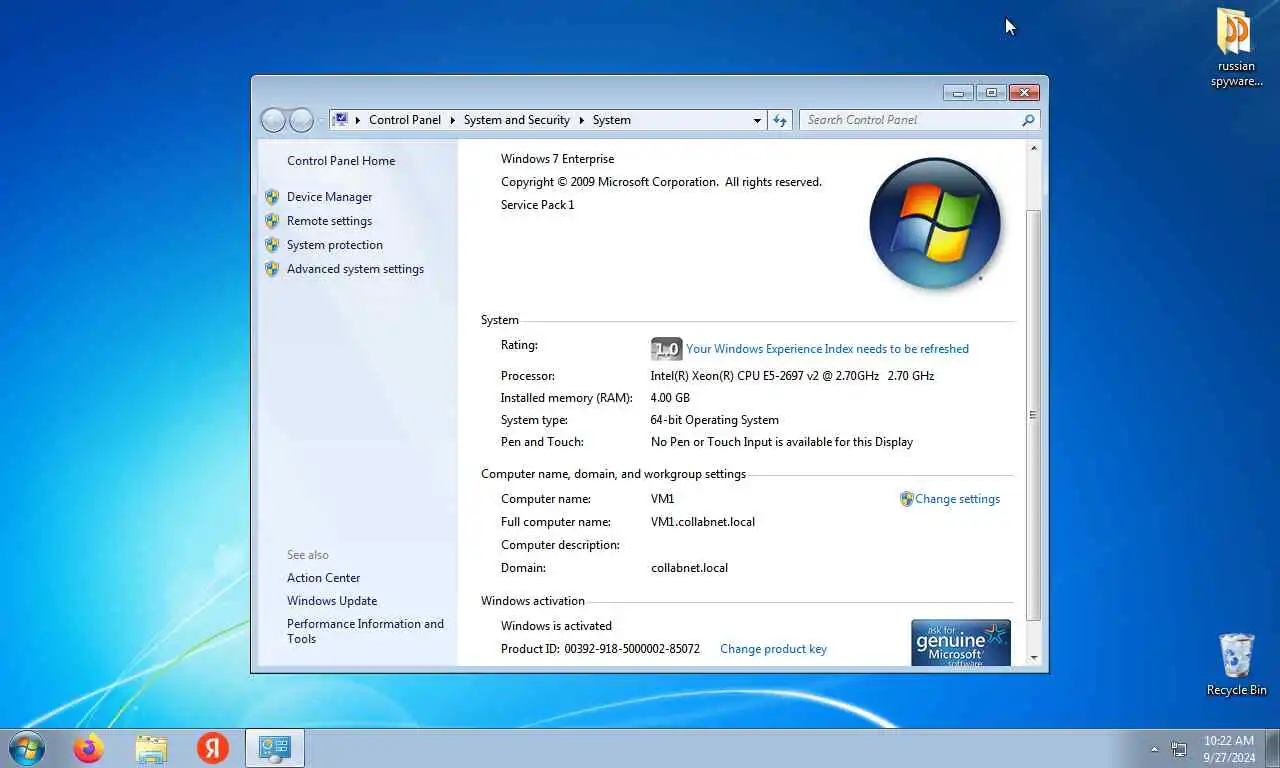Open Remote settings link
Viewport: 1280px width, 768px height.
click(329, 221)
